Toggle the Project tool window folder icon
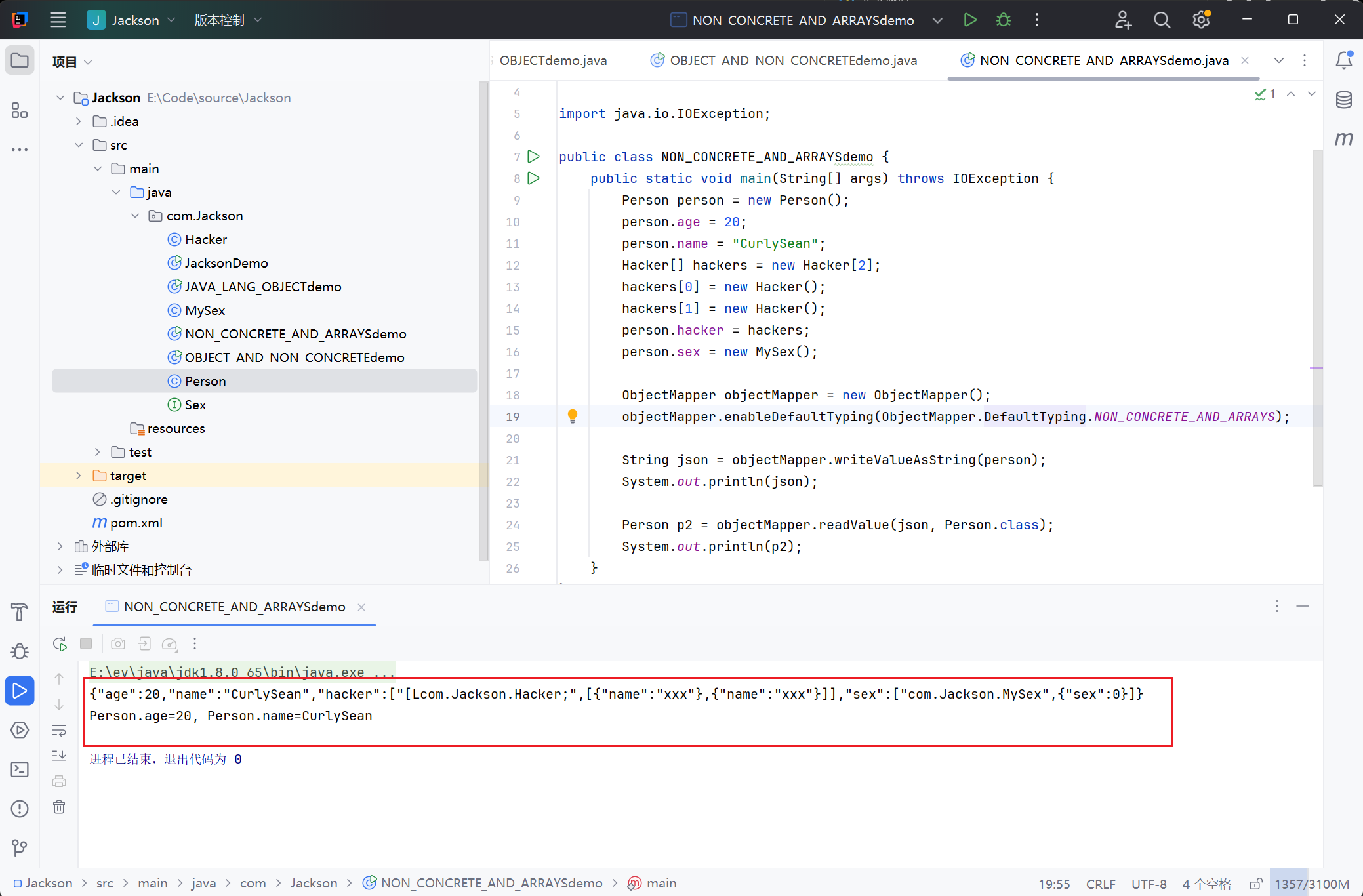 20,60
